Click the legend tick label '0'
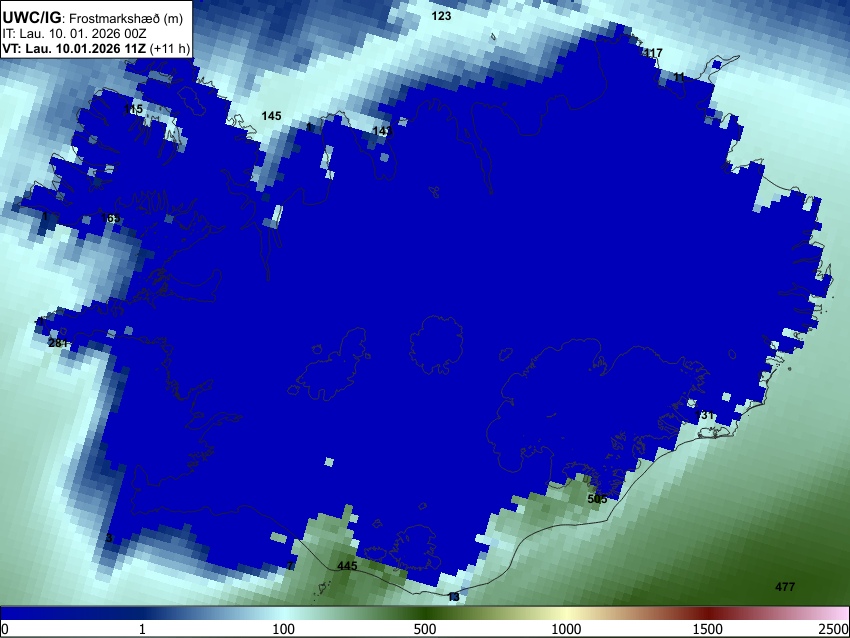This screenshot has width=850, height=638. point(5,629)
